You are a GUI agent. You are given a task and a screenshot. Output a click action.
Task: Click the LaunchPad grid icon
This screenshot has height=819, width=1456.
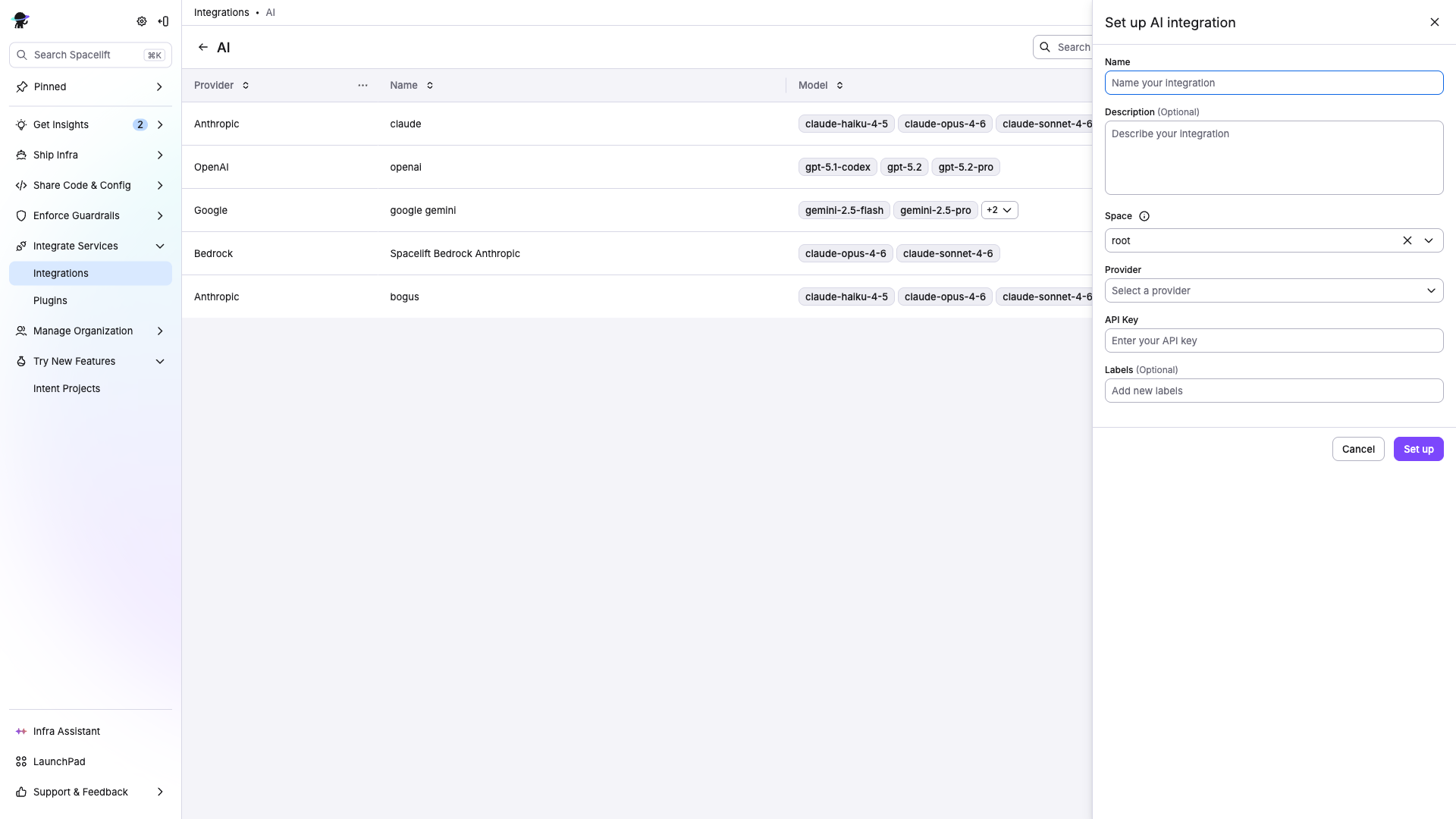coord(20,761)
